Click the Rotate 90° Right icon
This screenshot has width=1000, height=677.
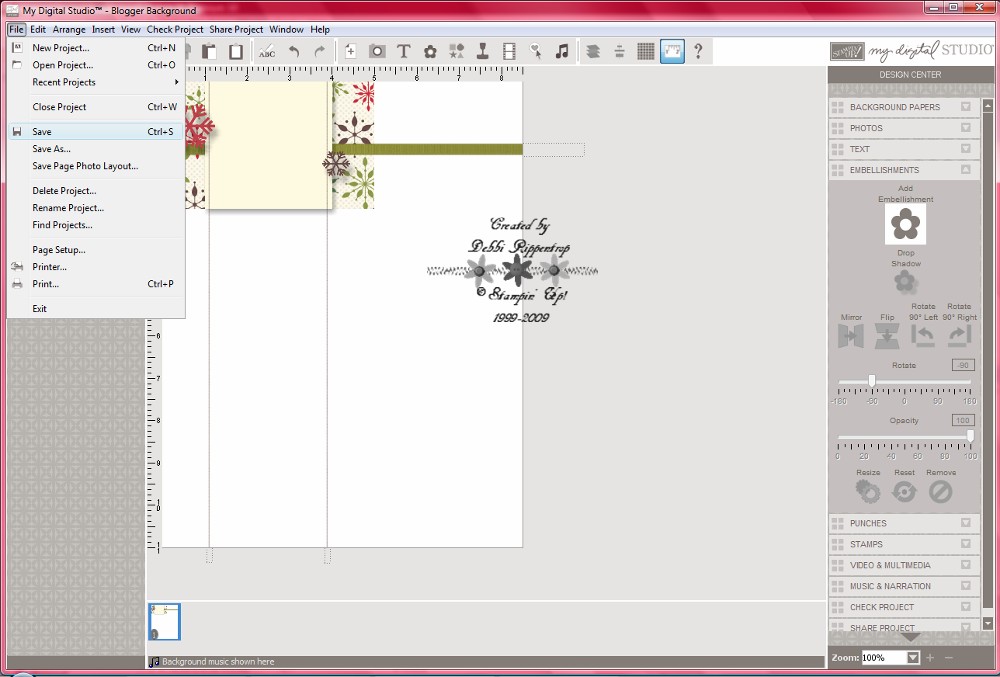click(959, 336)
